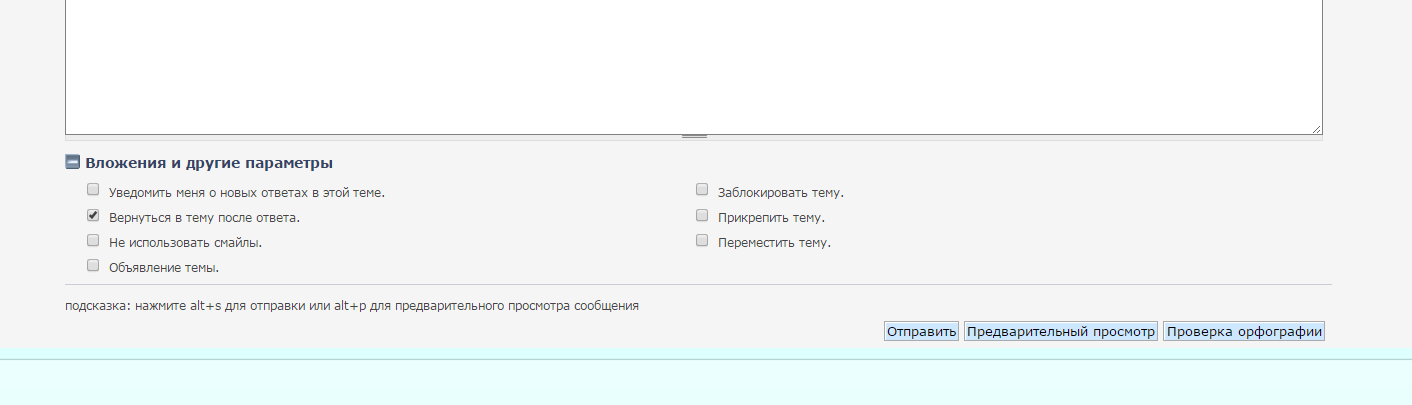
Task: Enable the 'Заблокировать тему' checkbox
Action: pyautogui.click(x=702, y=189)
